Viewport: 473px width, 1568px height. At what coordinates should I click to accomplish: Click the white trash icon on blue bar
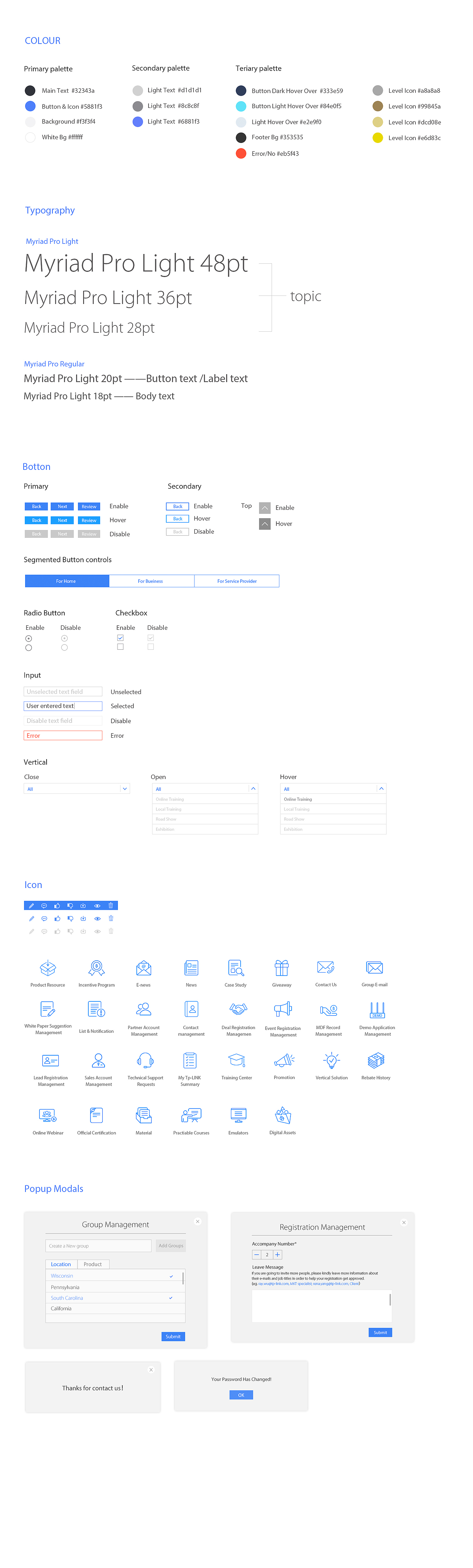pyautogui.click(x=111, y=905)
